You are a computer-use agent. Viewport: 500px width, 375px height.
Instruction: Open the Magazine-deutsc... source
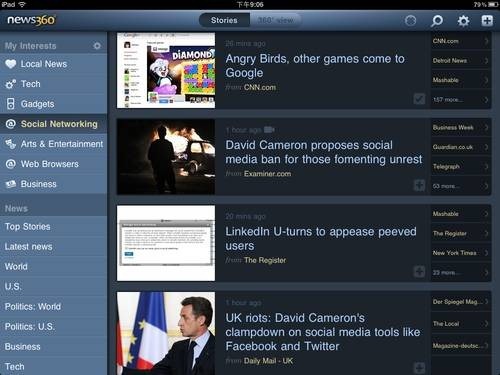(x=461, y=346)
